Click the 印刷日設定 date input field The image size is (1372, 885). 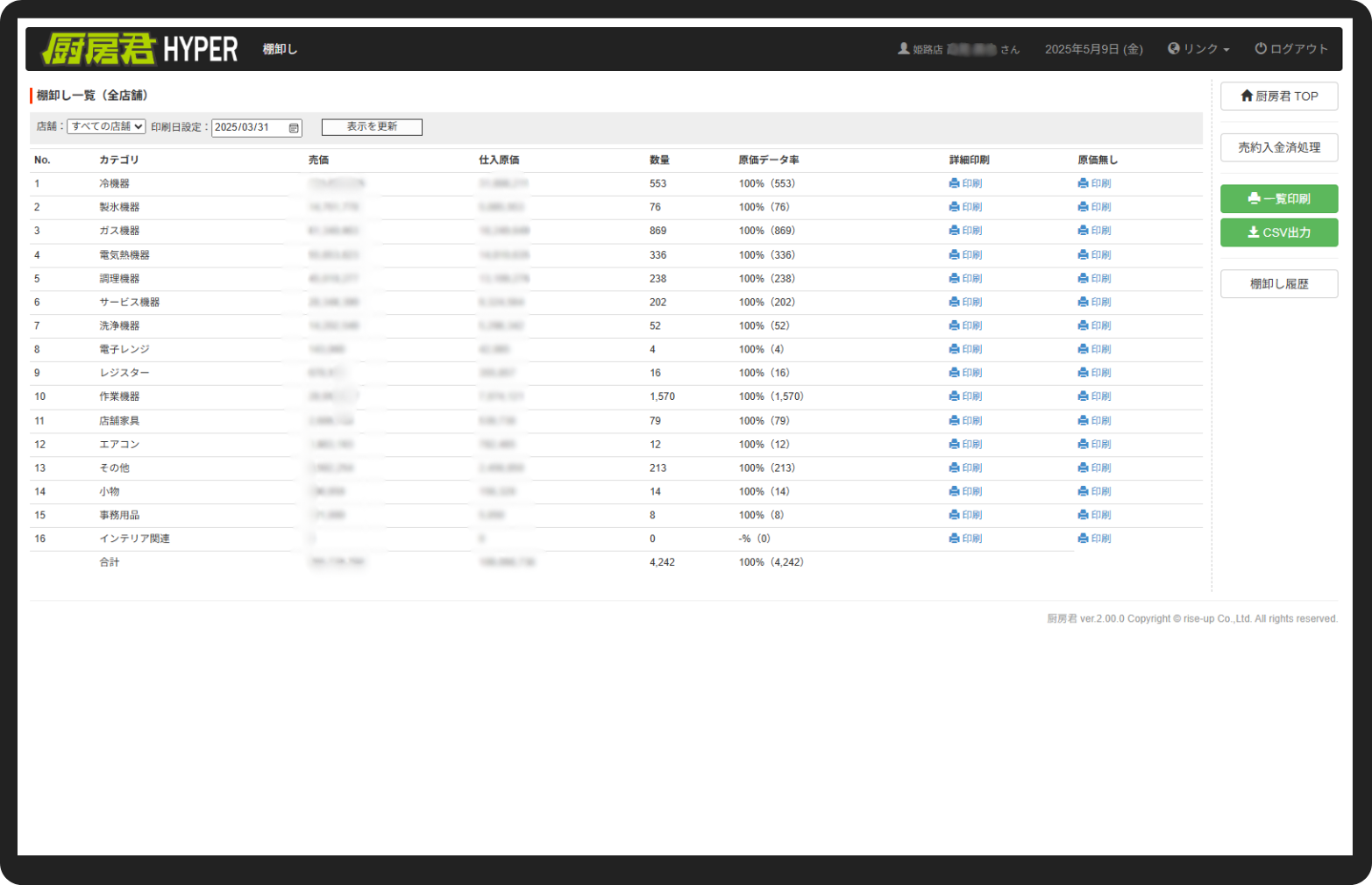click(x=249, y=128)
